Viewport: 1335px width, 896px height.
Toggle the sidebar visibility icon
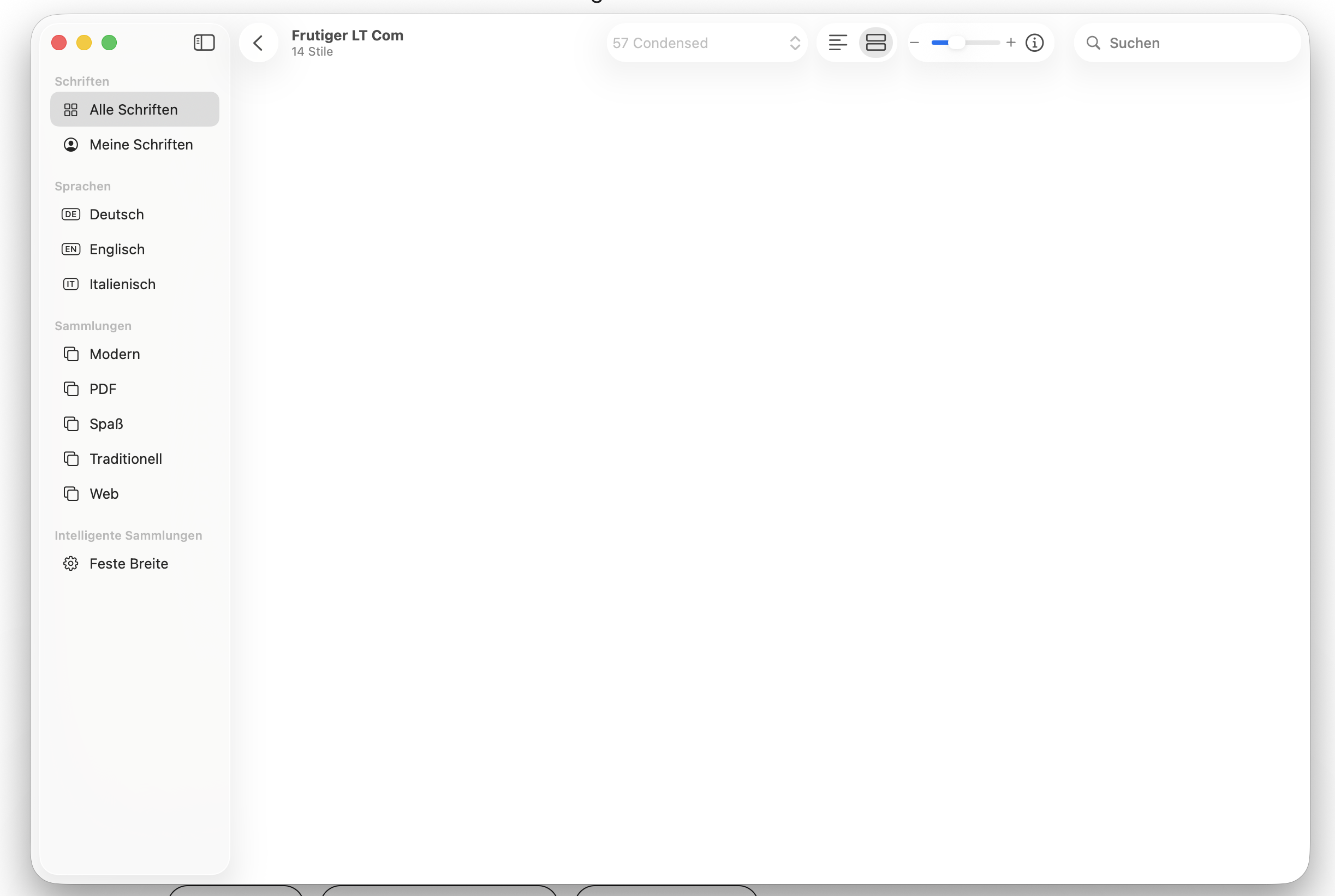204,43
